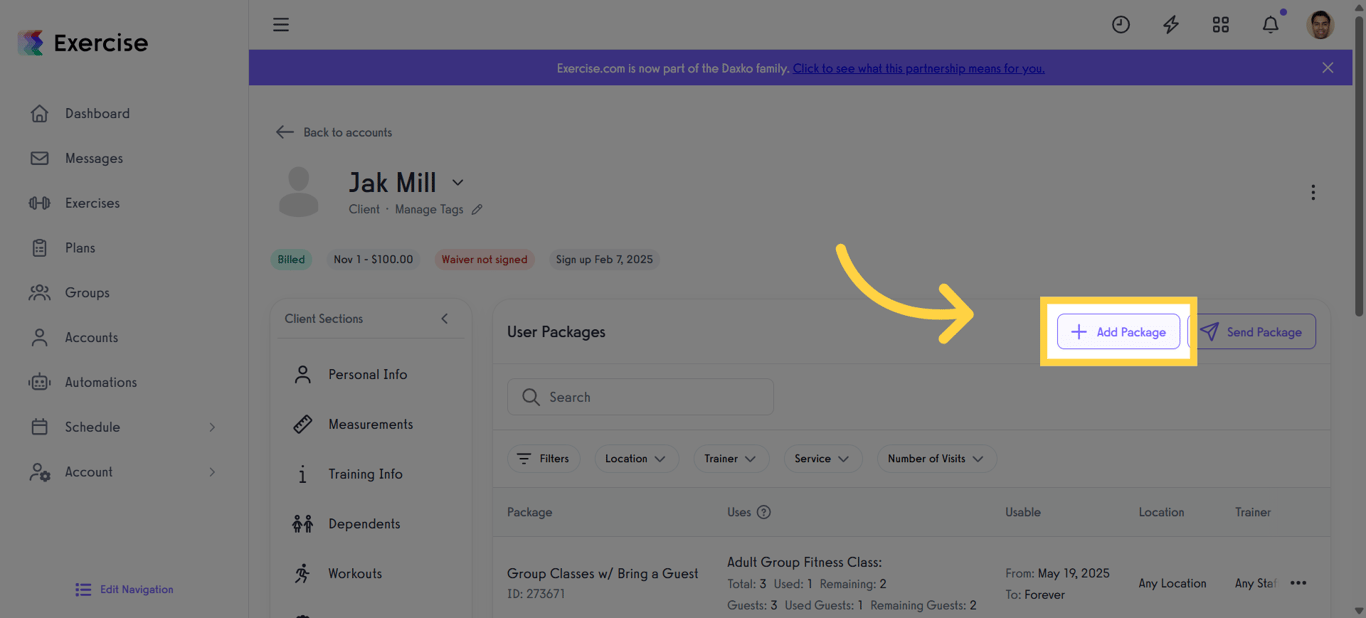Open the Daxko partnership link in banner
The height and width of the screenshot is (618, 1366).
coord(918,68)
